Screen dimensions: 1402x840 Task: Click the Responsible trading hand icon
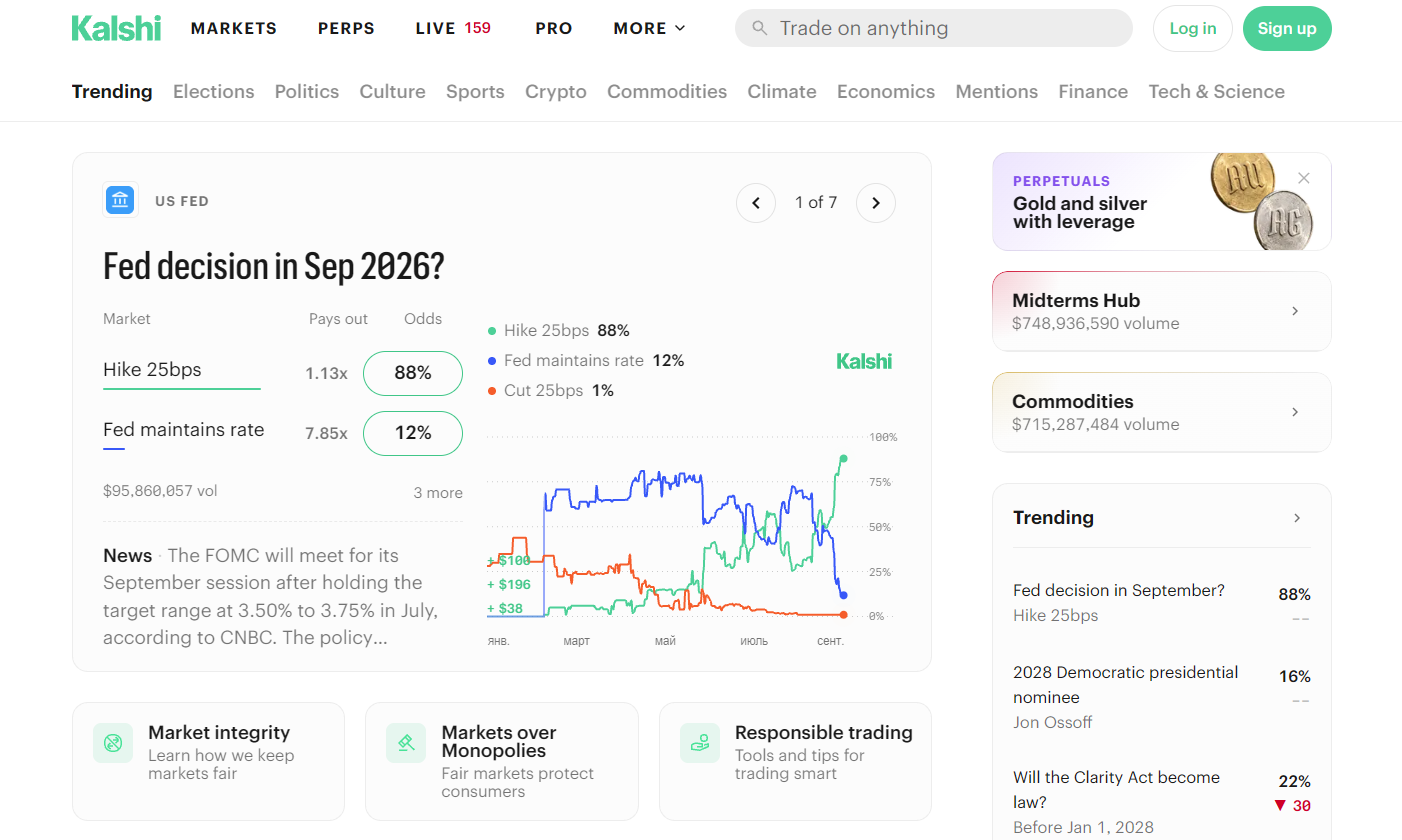700,743
